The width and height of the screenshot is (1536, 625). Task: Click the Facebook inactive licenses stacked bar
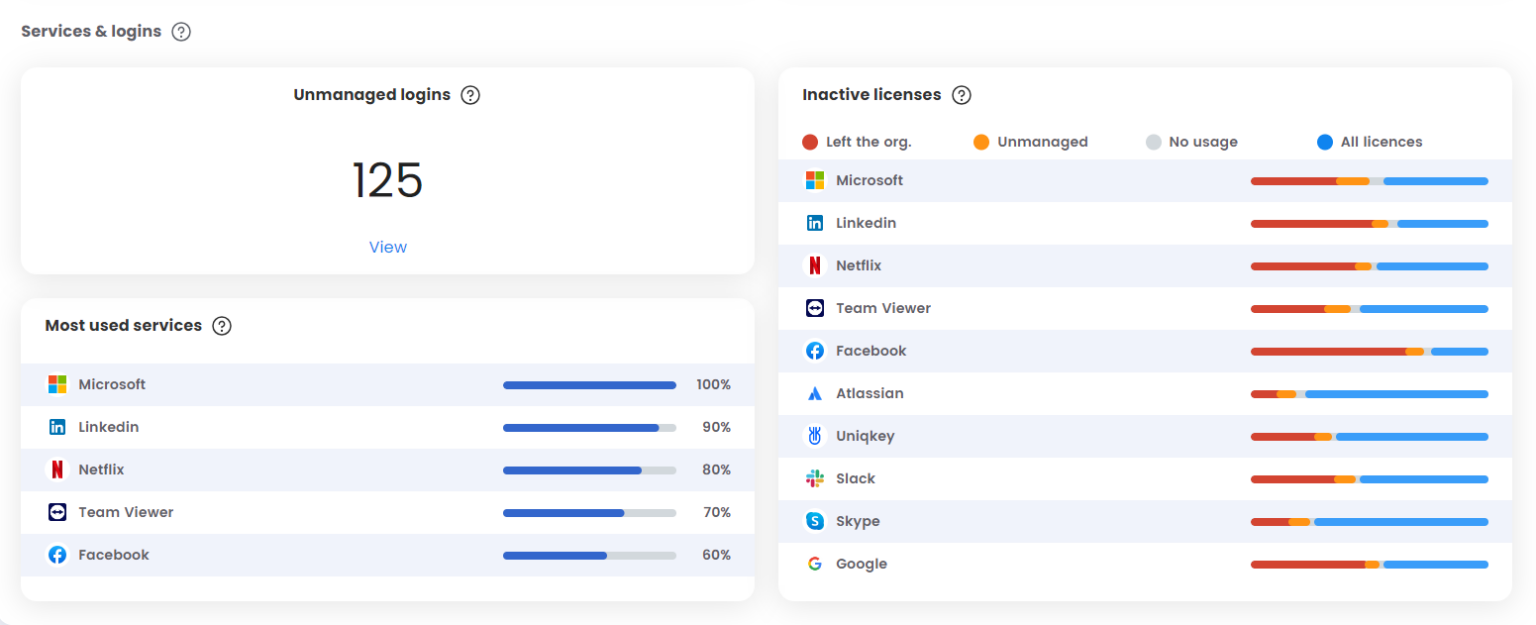point(1369,352)
